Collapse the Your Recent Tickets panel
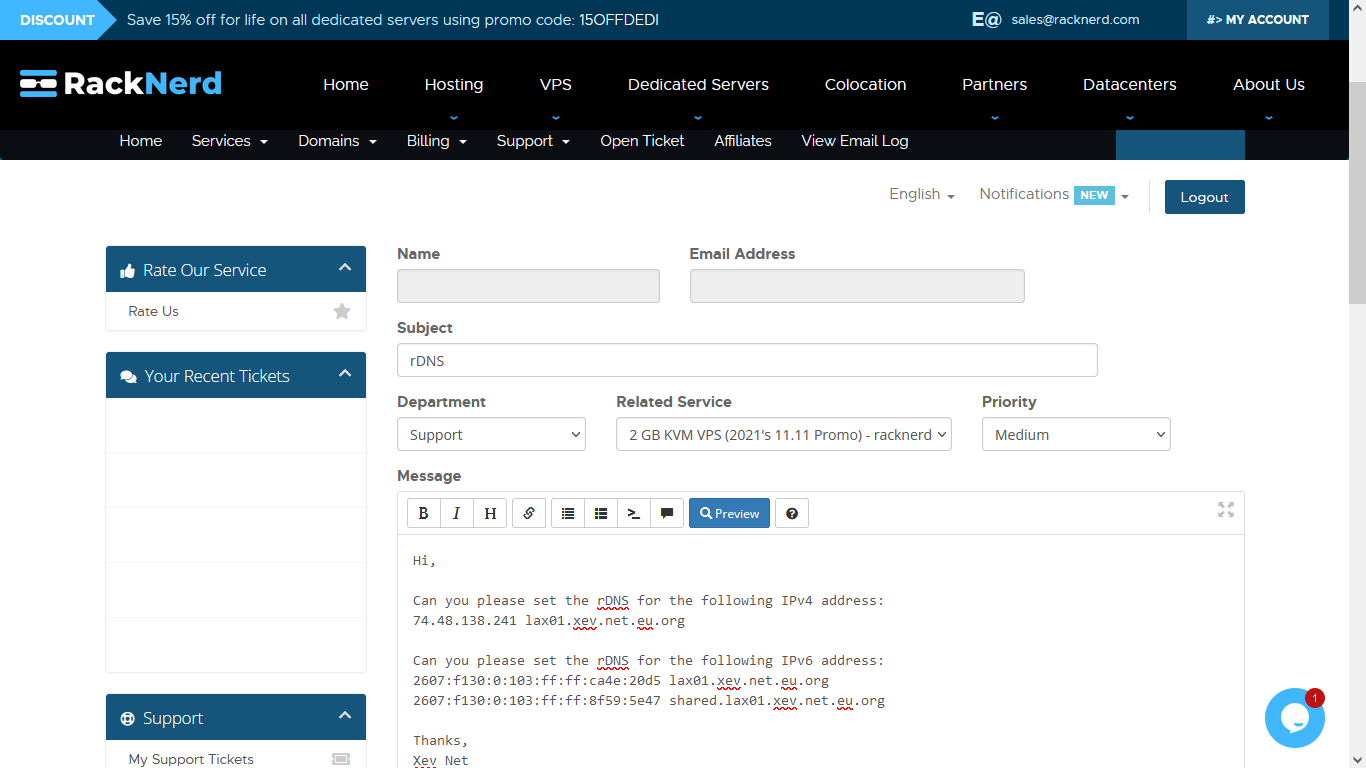This screenshot has height=768, width=1366. 345,374
